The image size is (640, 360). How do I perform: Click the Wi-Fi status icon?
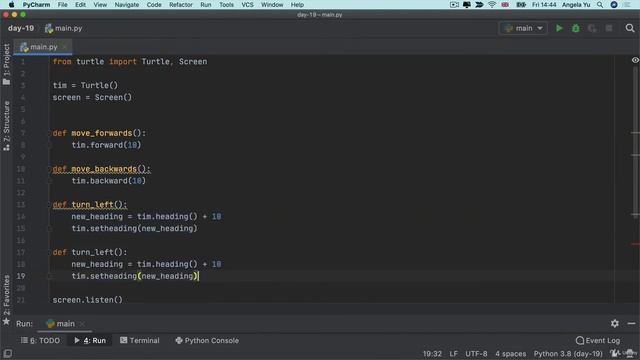tap(492, 5)
